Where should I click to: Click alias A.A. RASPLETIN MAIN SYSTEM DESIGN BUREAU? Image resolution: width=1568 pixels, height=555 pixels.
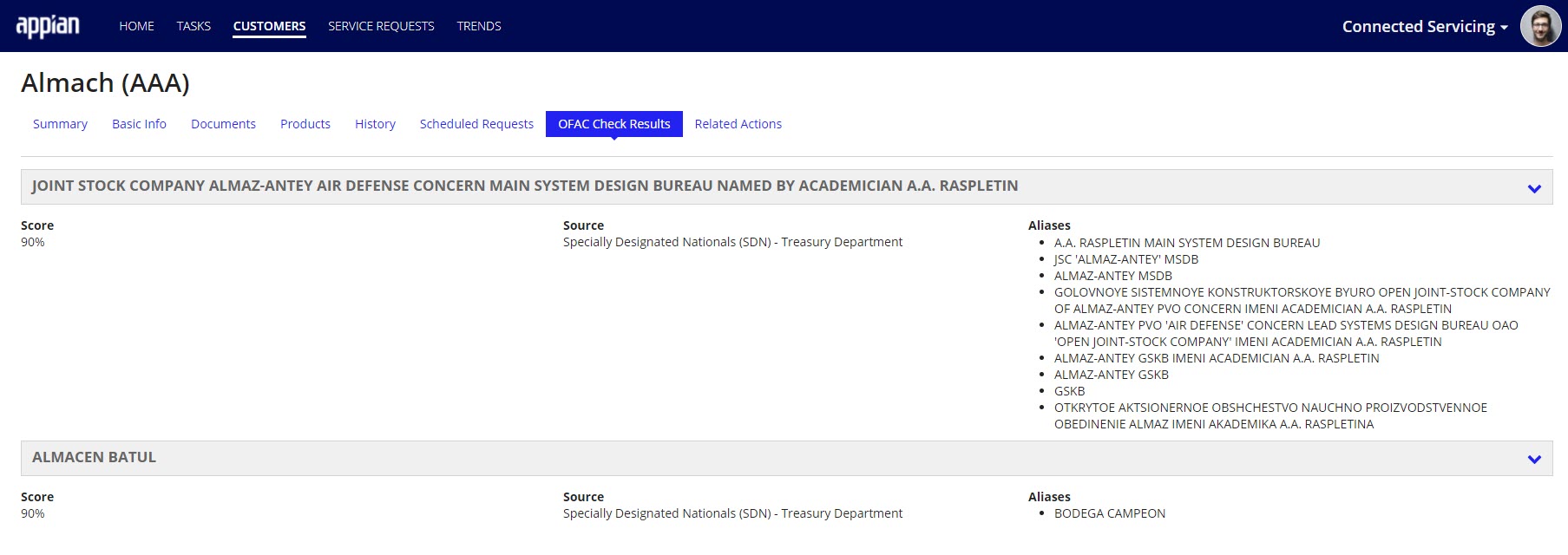click(1187, 243)
